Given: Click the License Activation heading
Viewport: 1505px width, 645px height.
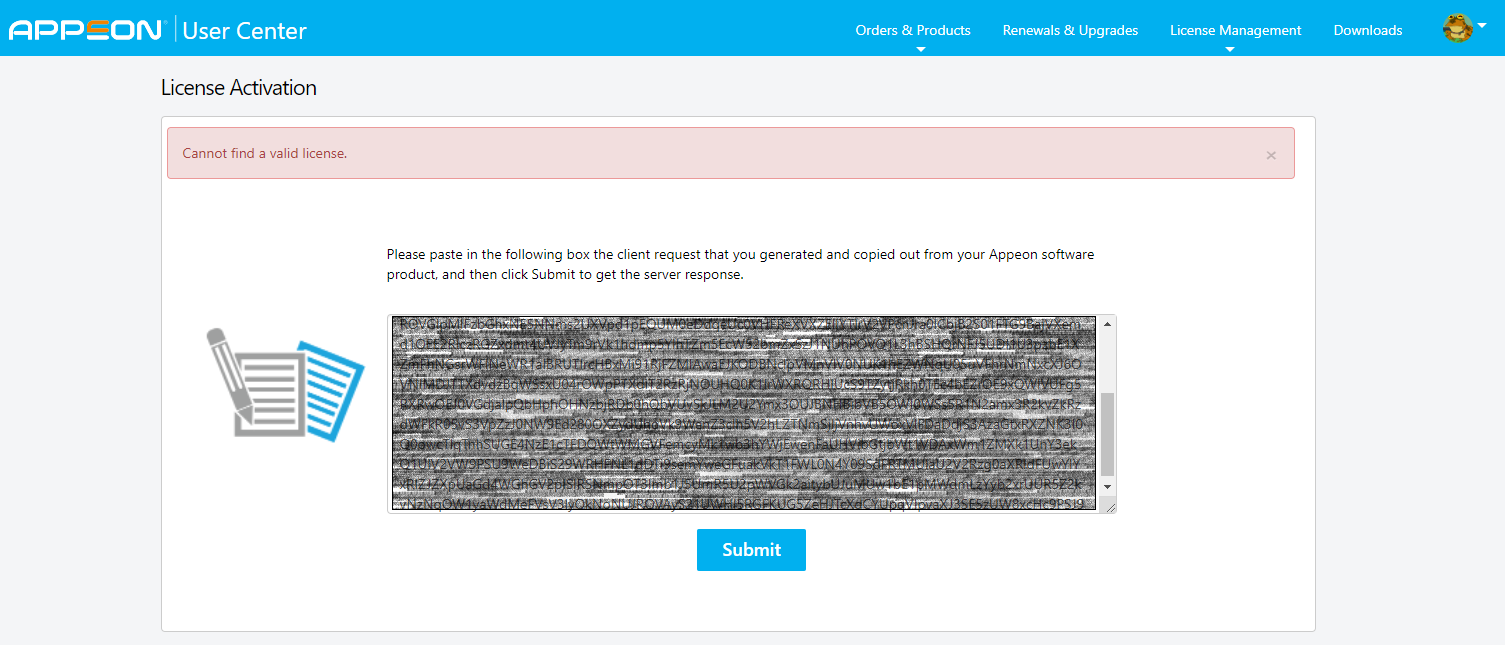Looking at the screenshot, I should point(238,88).
